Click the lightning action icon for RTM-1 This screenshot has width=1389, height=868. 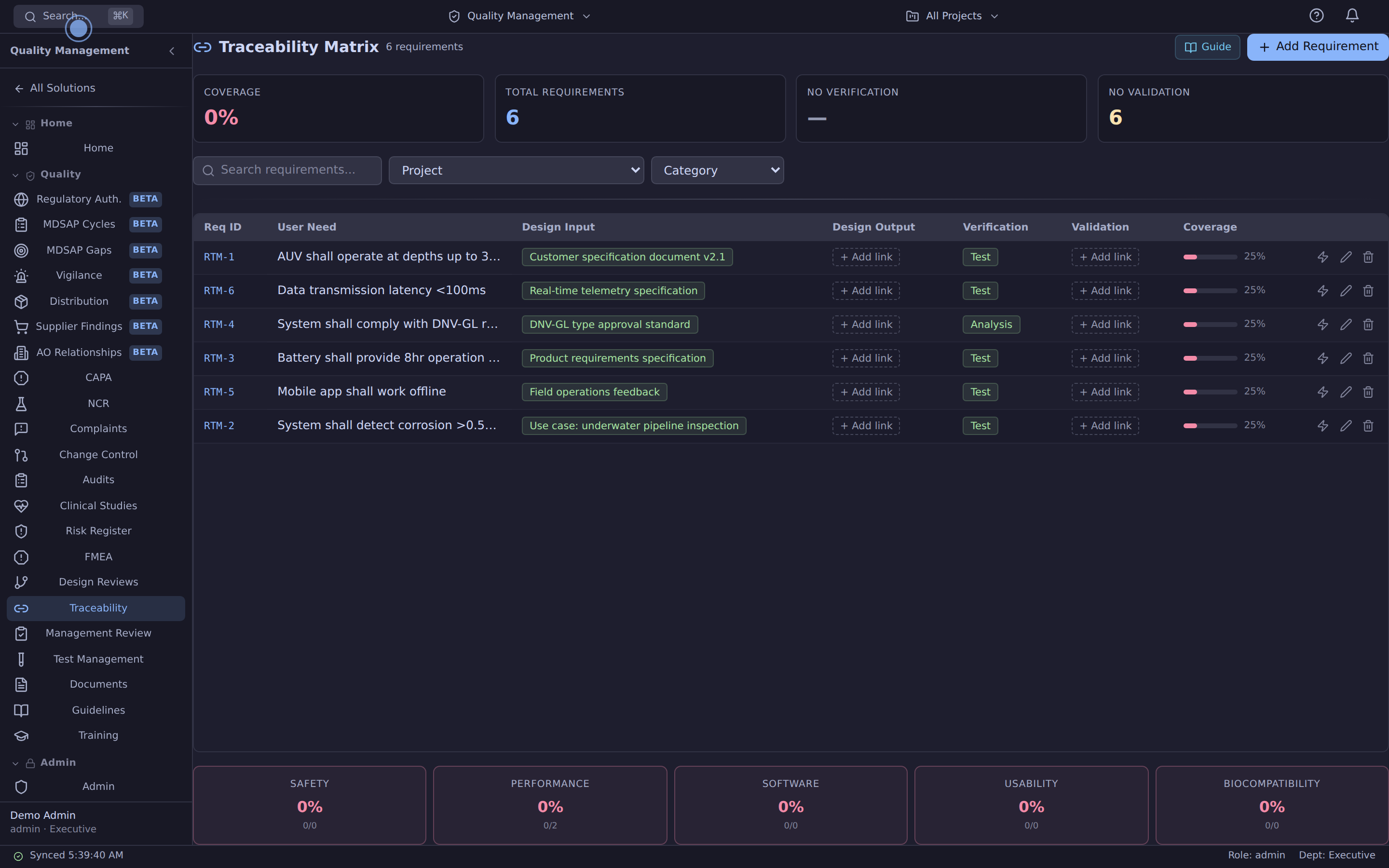[1322, 257]
